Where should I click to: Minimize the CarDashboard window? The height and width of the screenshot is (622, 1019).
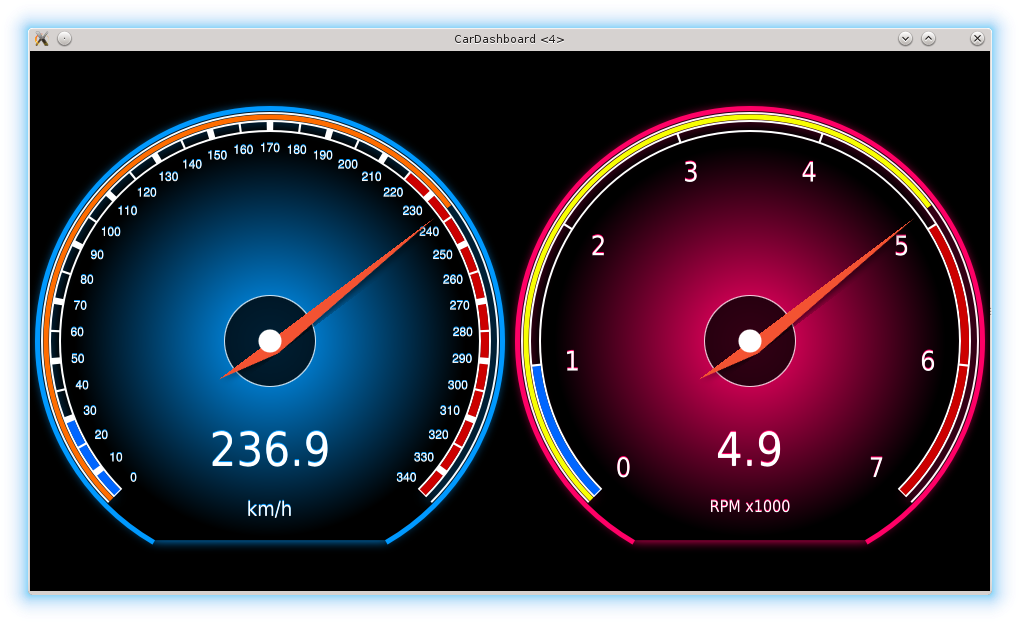coord(905,39)
